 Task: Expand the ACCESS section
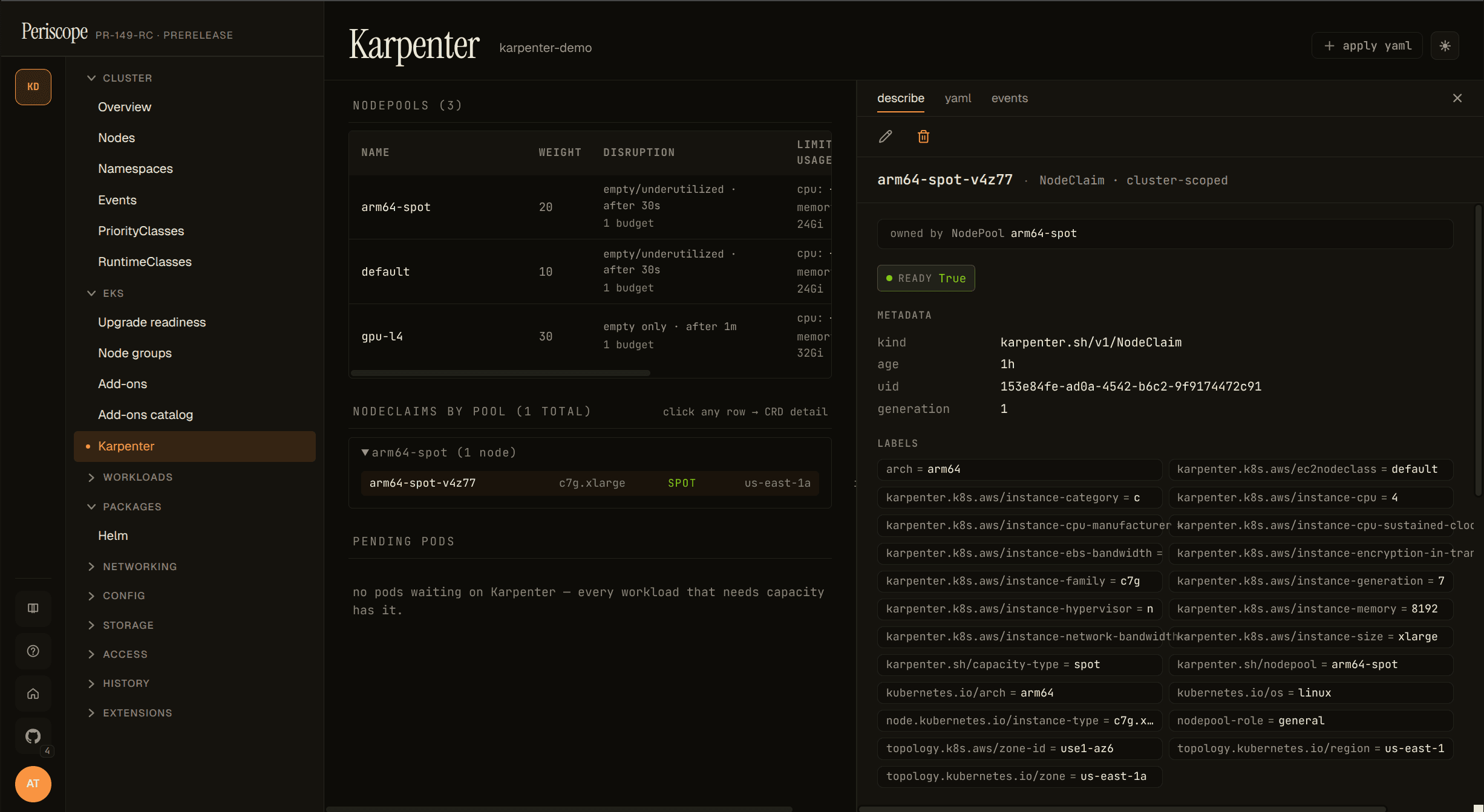[118, 654]
